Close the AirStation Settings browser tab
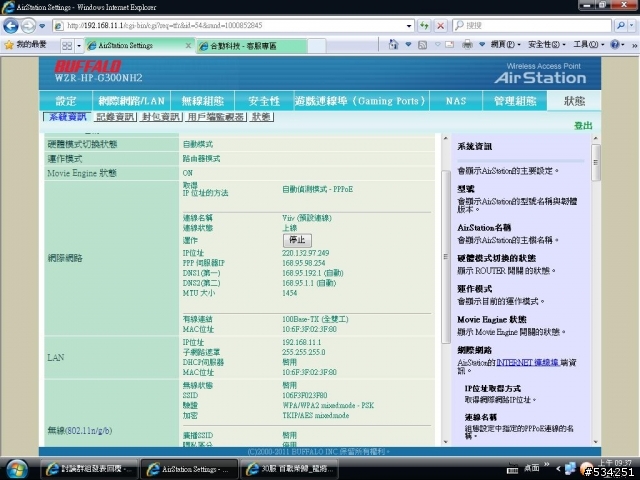 pyautogui.click(x=188, y=45)
